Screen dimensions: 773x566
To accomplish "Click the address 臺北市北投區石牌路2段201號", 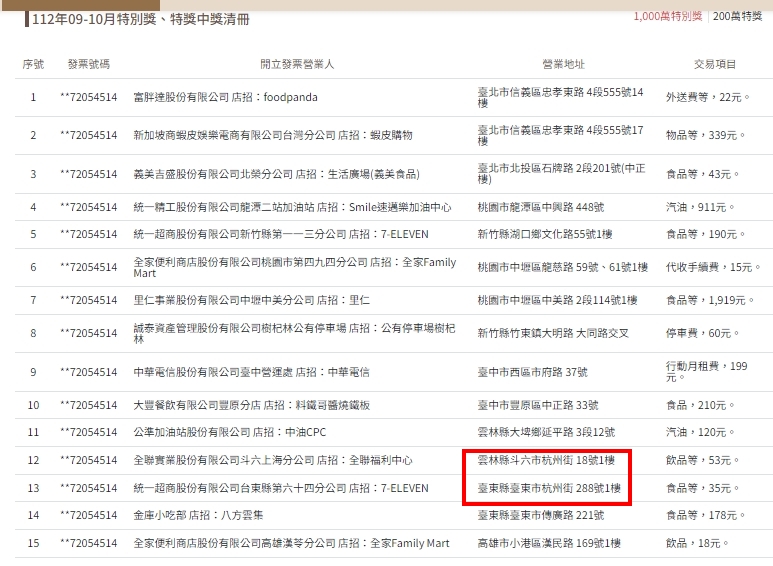I will [562, 174].
